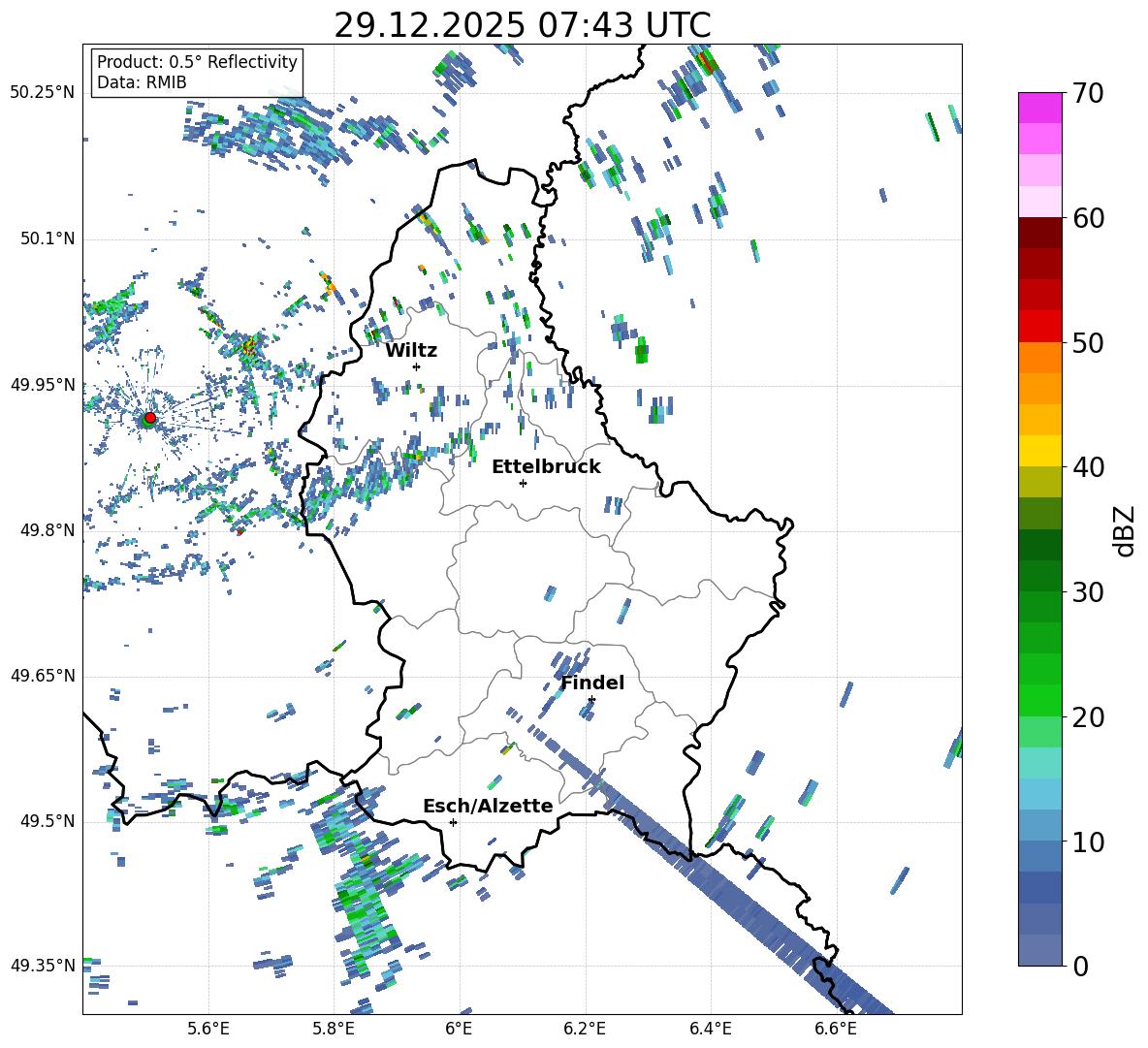Click colorbar tick label 40
1148x1048 pixels.
tap(1088, 467)
